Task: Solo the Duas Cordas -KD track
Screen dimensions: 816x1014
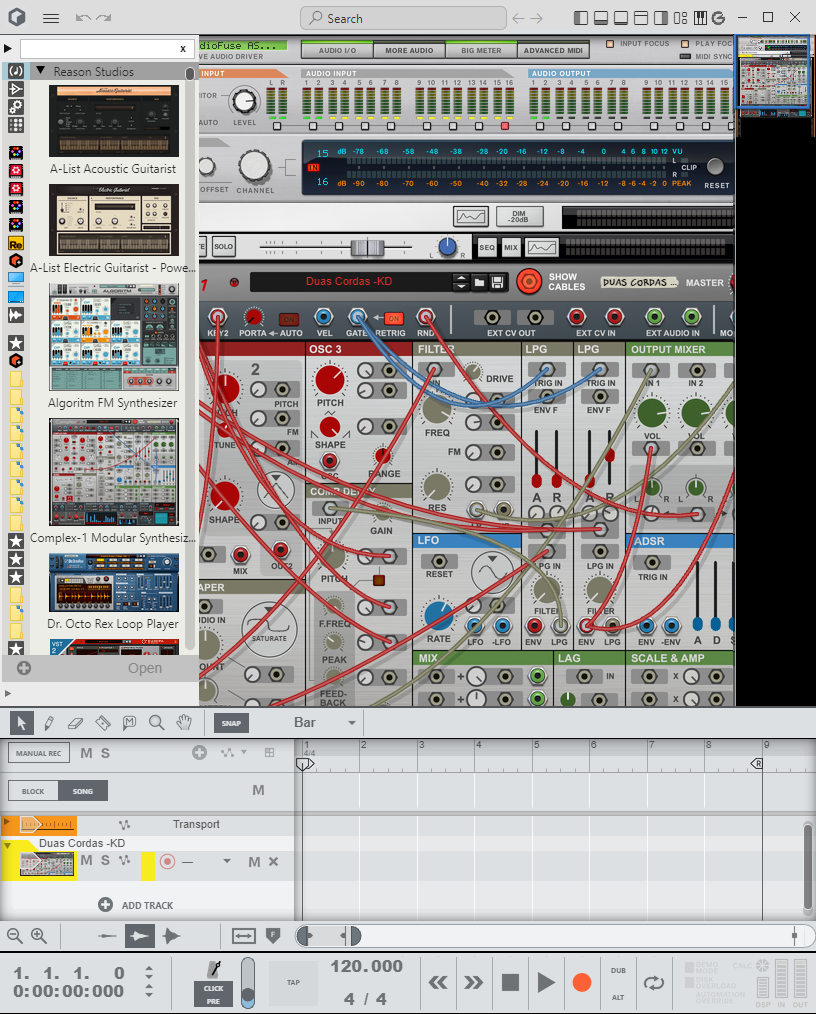Action: click(x=105, y=861)
